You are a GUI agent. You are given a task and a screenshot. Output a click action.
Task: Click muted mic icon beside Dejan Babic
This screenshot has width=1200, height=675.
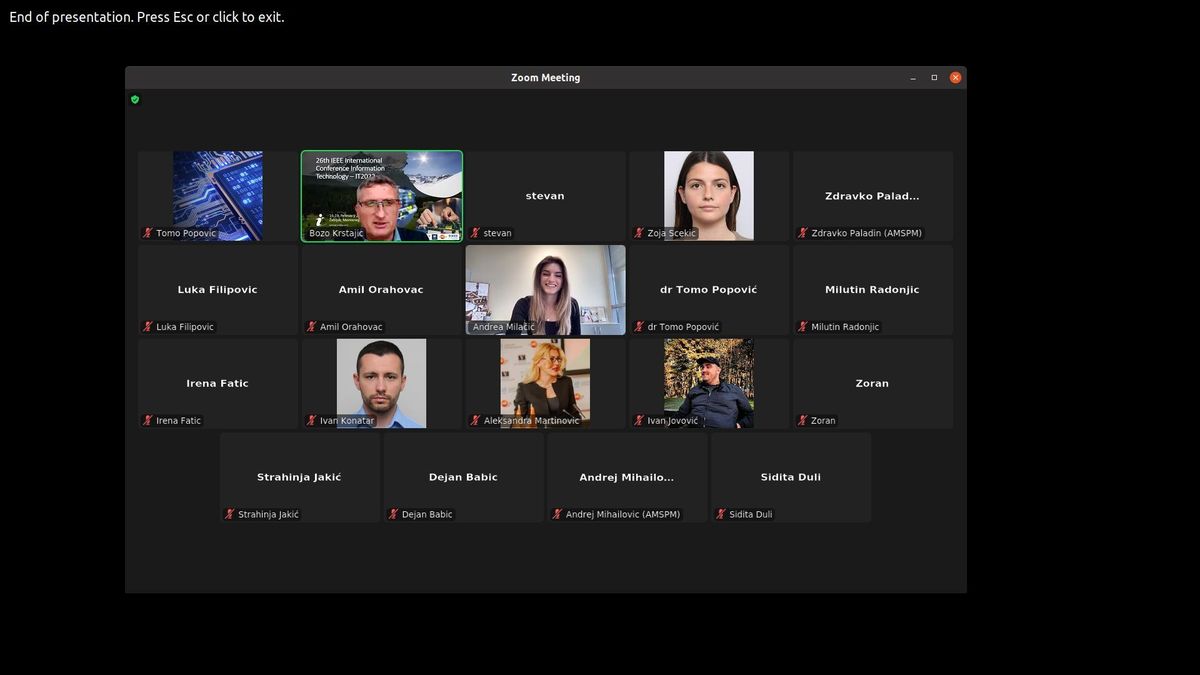(394, 514)
